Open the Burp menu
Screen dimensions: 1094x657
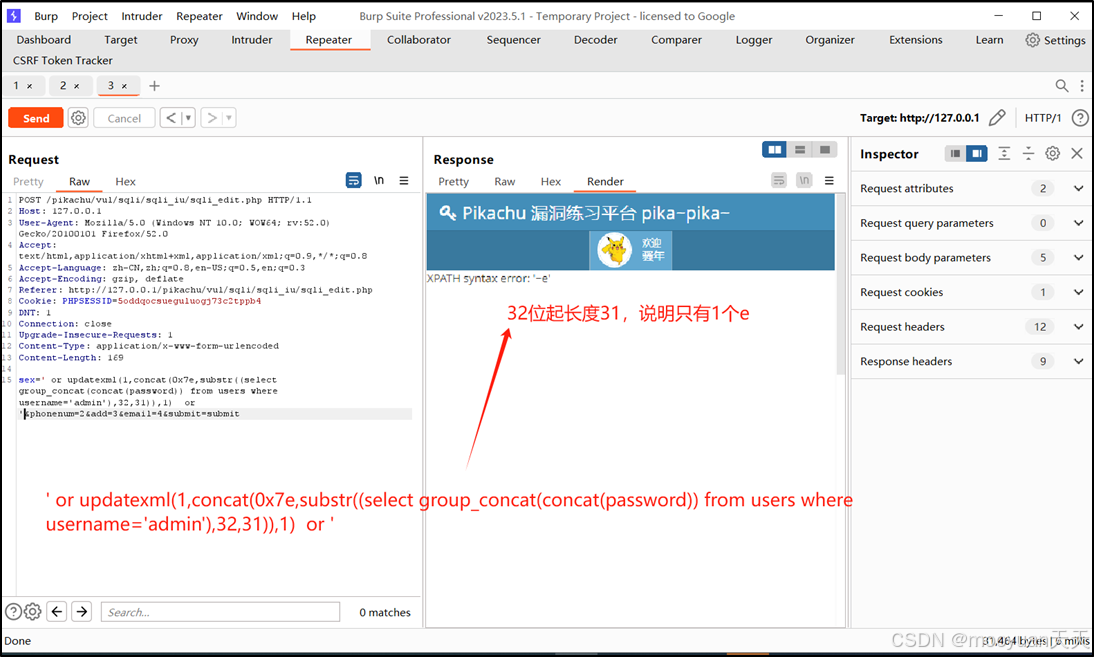[x=46, y=16]
